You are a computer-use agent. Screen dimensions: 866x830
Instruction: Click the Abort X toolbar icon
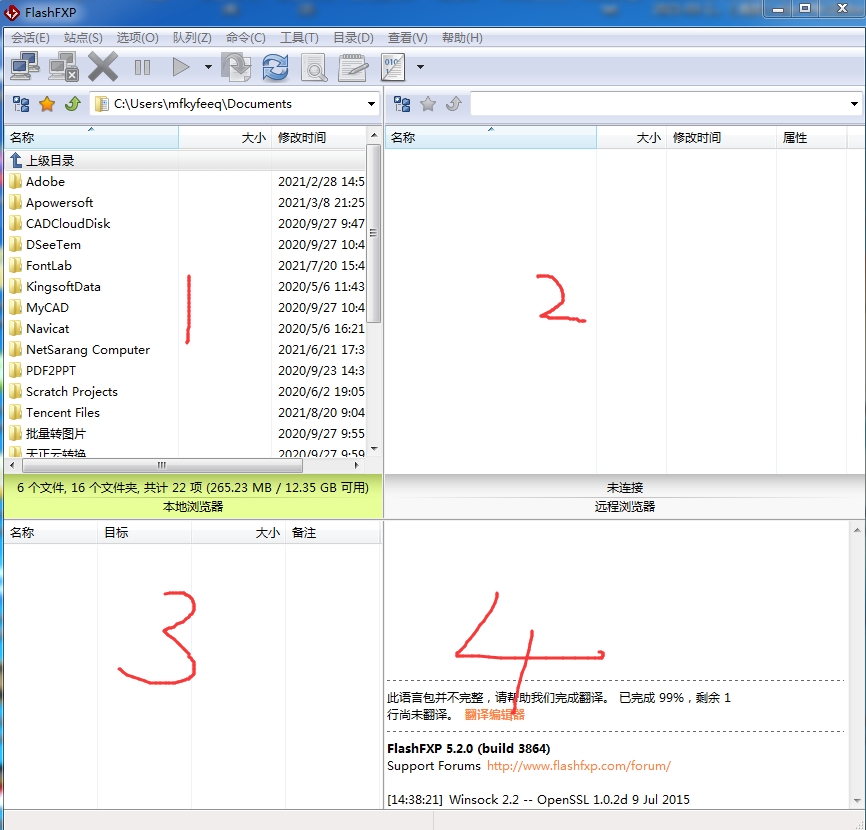coord(103,67)
